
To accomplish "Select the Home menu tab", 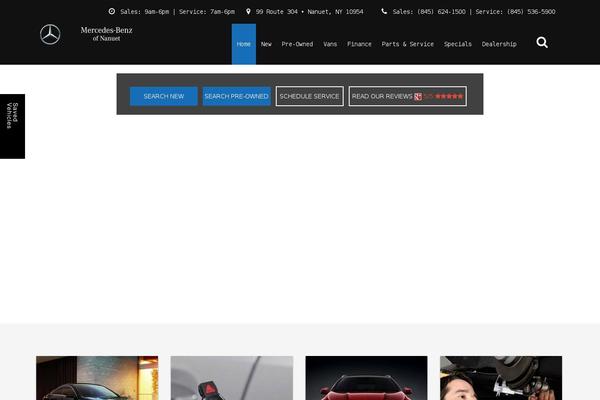I will point(244,44).
